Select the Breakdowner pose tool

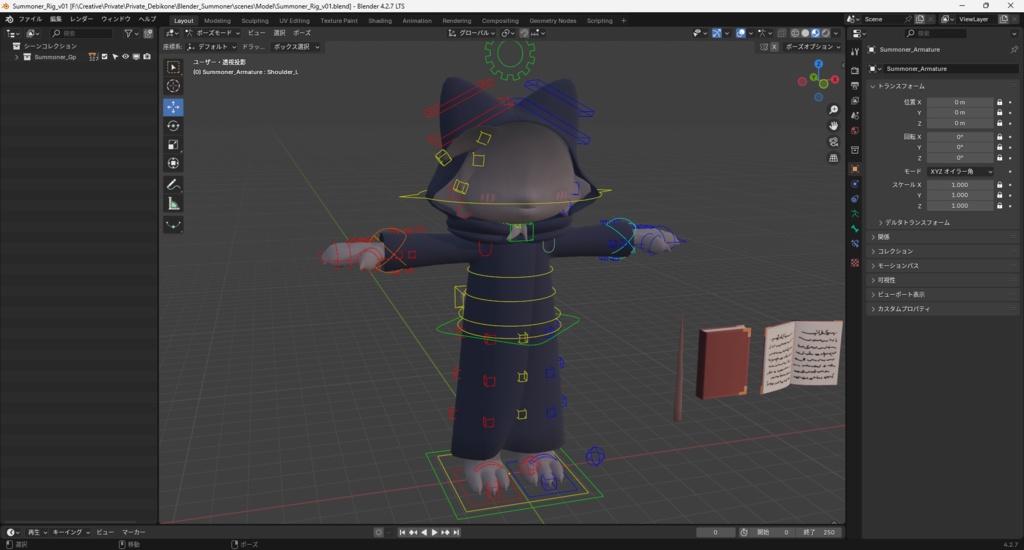[173, 225]
